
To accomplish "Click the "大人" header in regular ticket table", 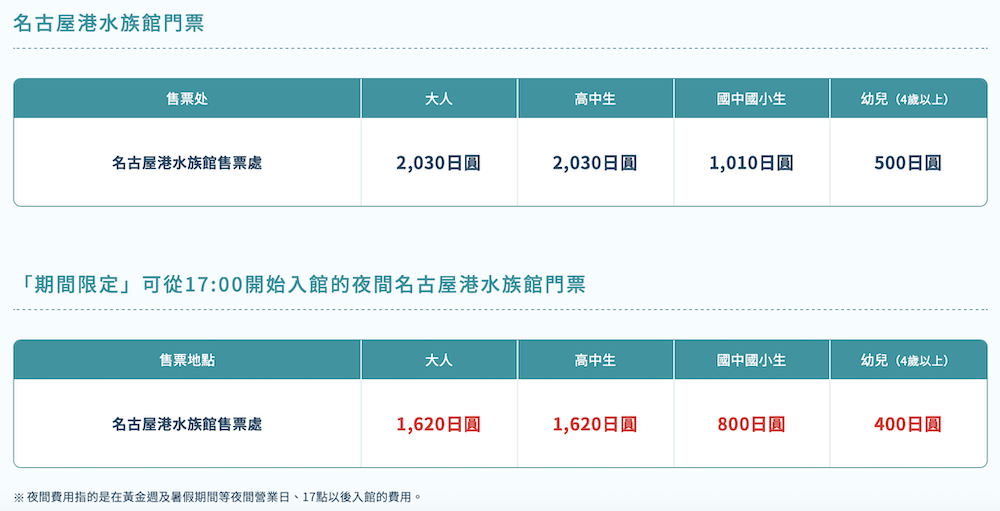I will click(439, 99).
